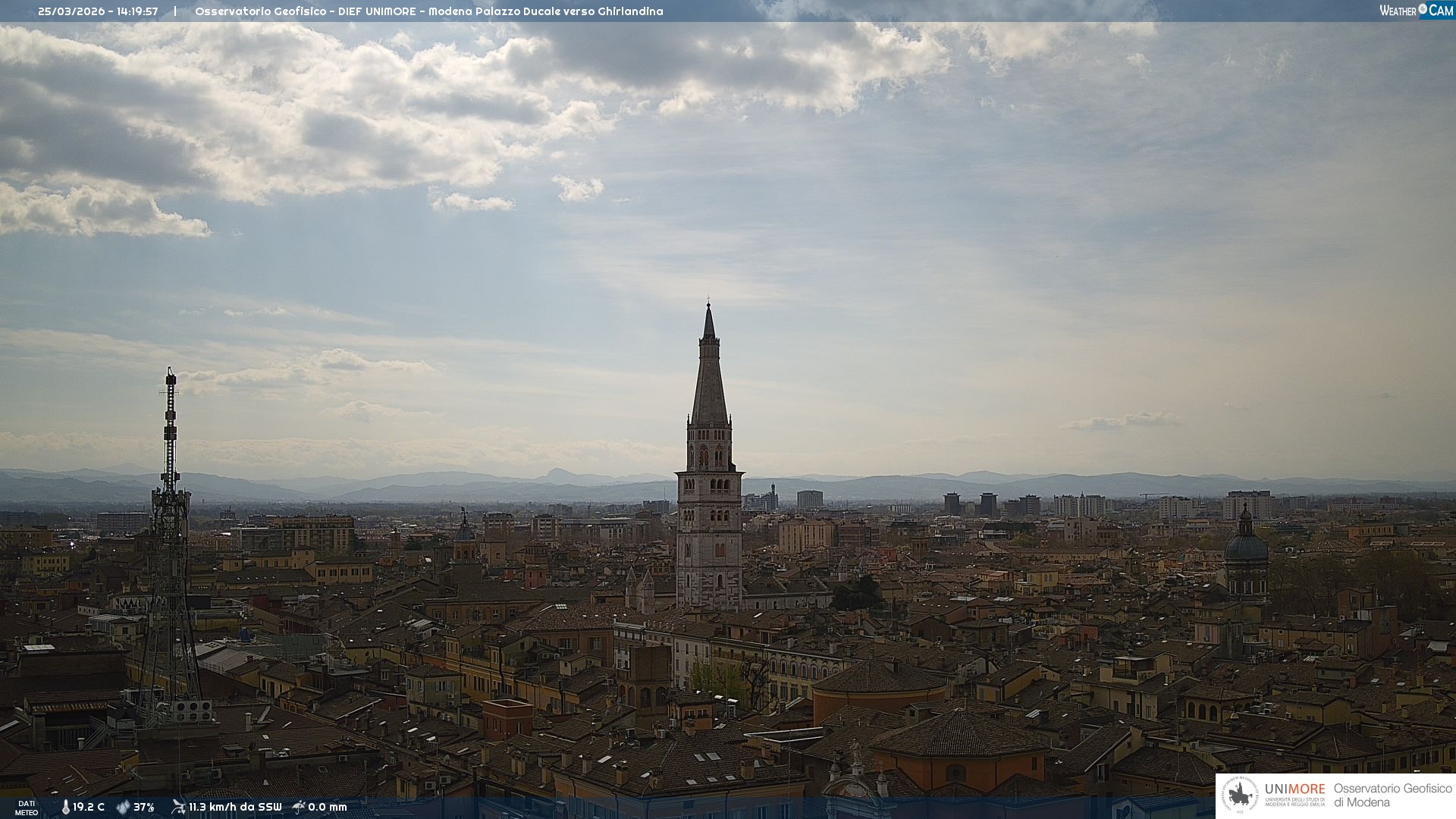Click the humidity water drops icon
The height and width of the screenshot is (819, 1456).
(123, 808)
